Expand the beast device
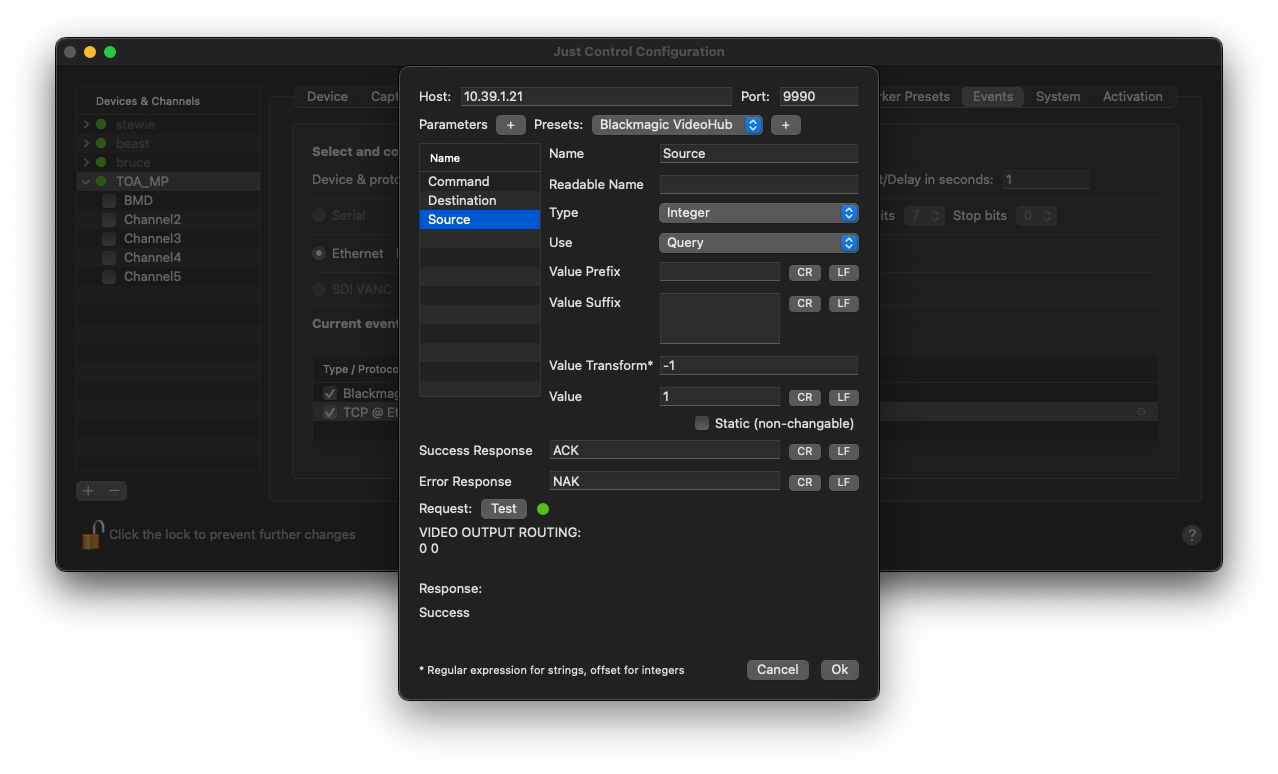Image resolution: width=1278 pixels, height=774 pixels. coord(87,144)
